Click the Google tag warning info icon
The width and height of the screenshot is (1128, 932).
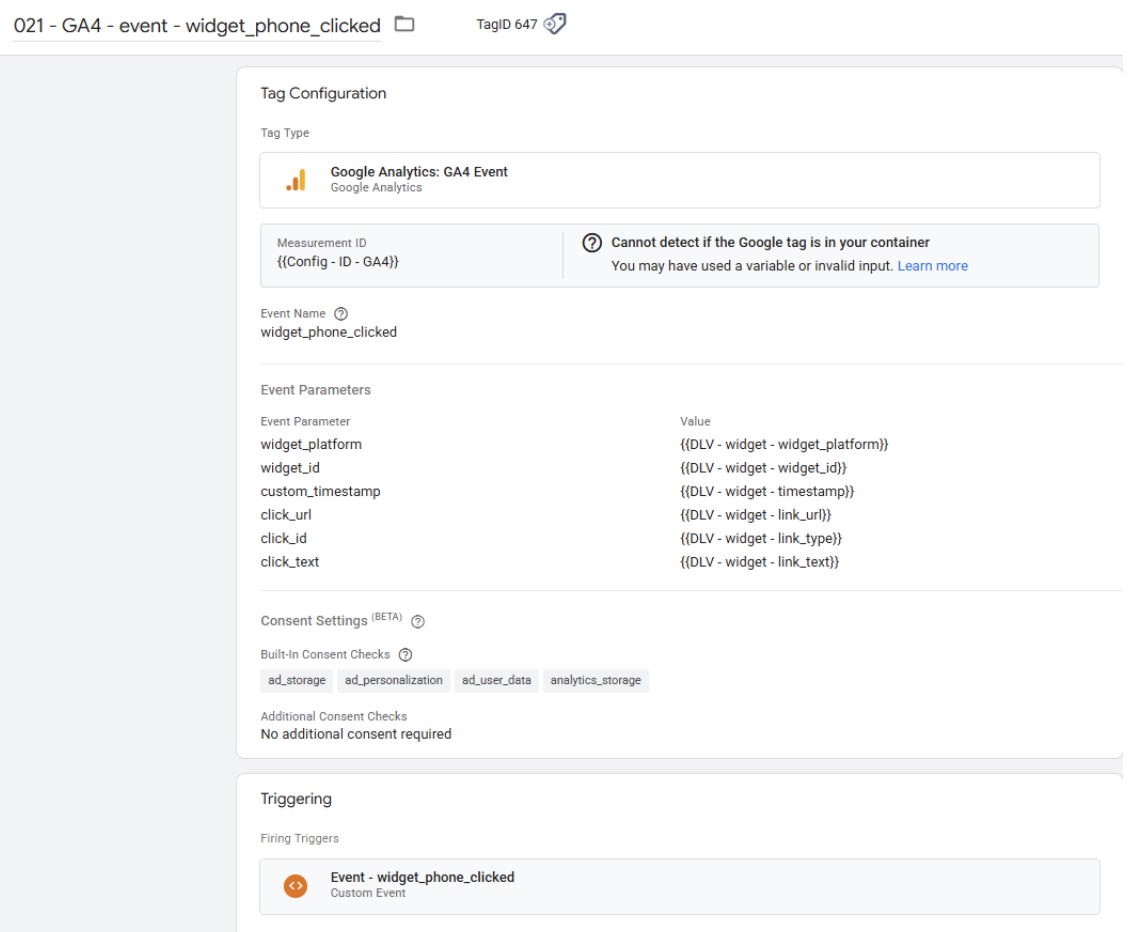click(594, 243)
